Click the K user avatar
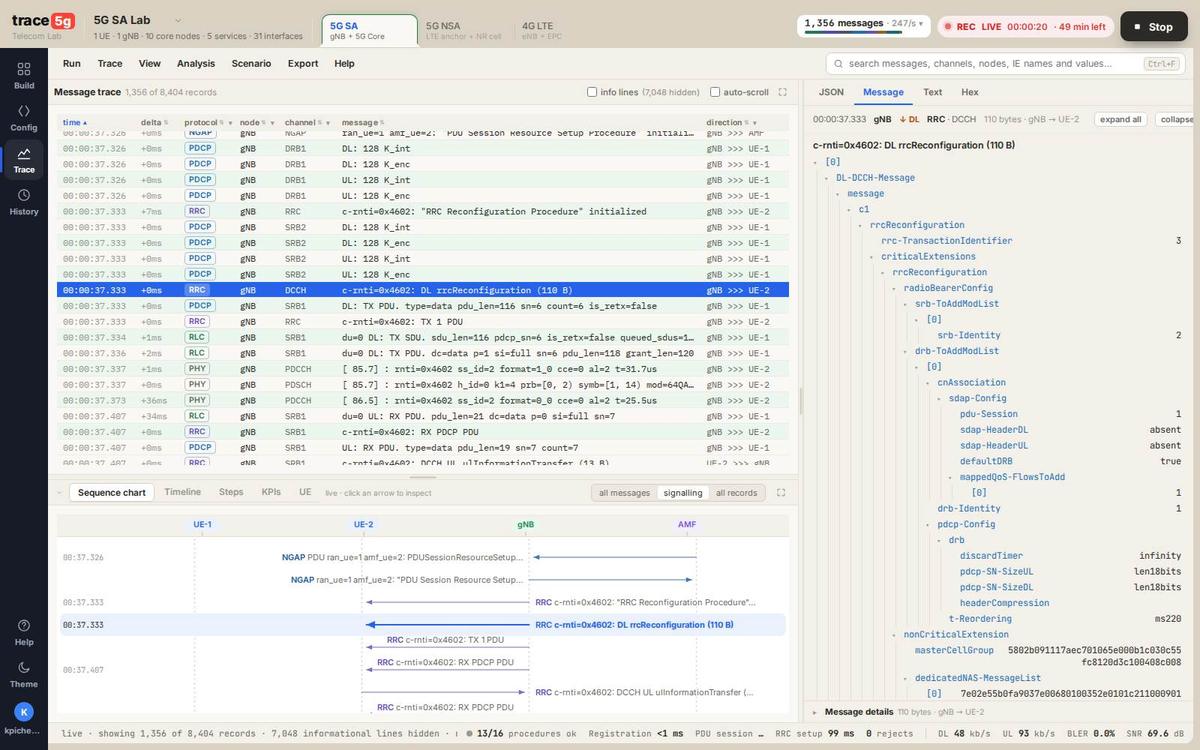The width and height of the screenshot is (1200, 750). [24, 712]
